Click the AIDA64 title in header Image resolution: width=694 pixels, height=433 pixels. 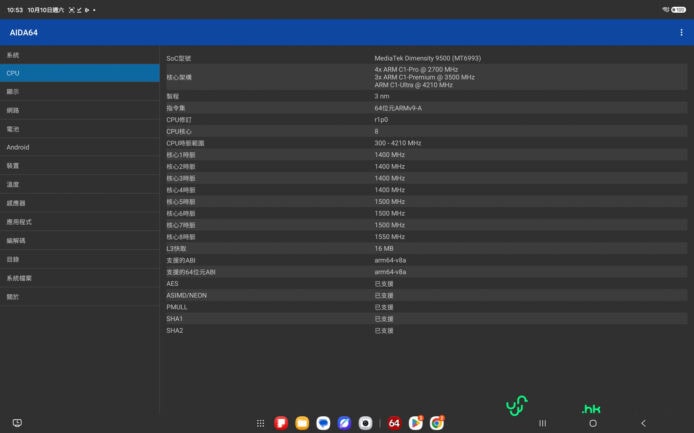(23, 32)
